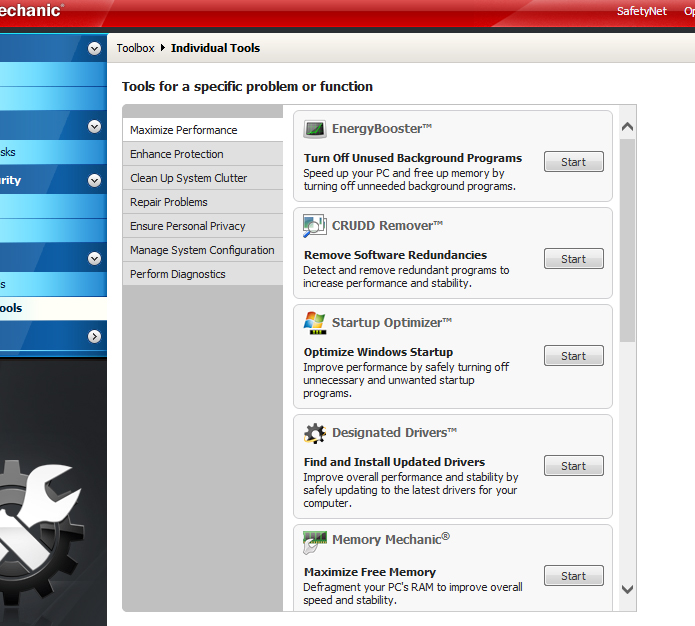Click the Designated Drivers title text
Screen dimensions: 695x626
pyautogui.click(x=394, y=432)
